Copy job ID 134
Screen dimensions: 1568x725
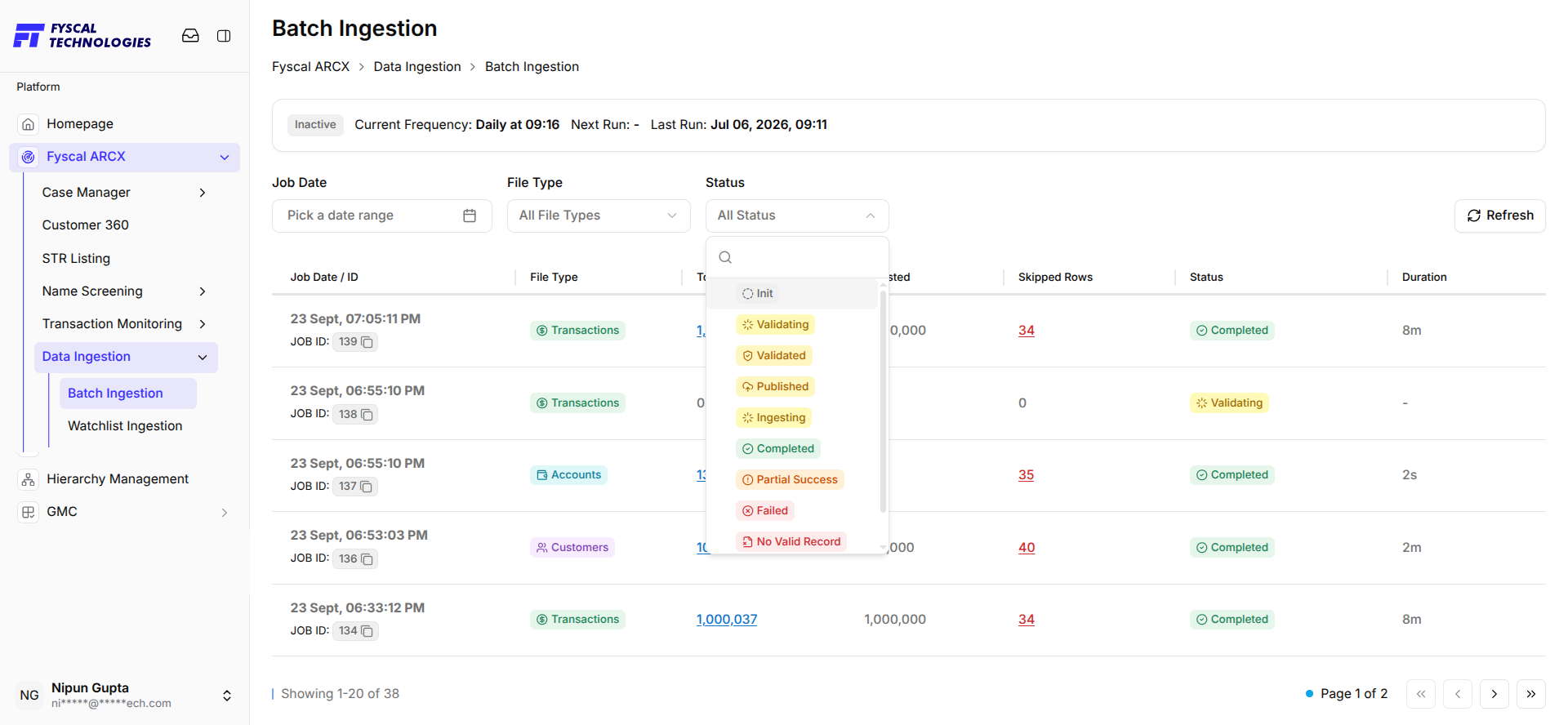point(367,631)
